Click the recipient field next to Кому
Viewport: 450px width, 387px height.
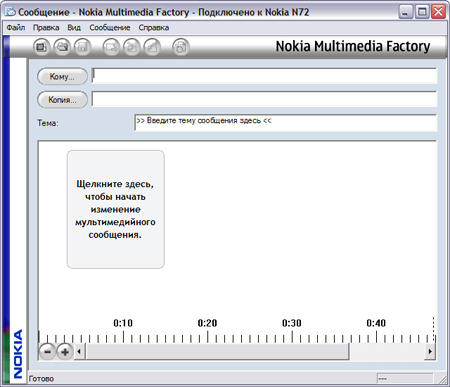coord(264,76)
